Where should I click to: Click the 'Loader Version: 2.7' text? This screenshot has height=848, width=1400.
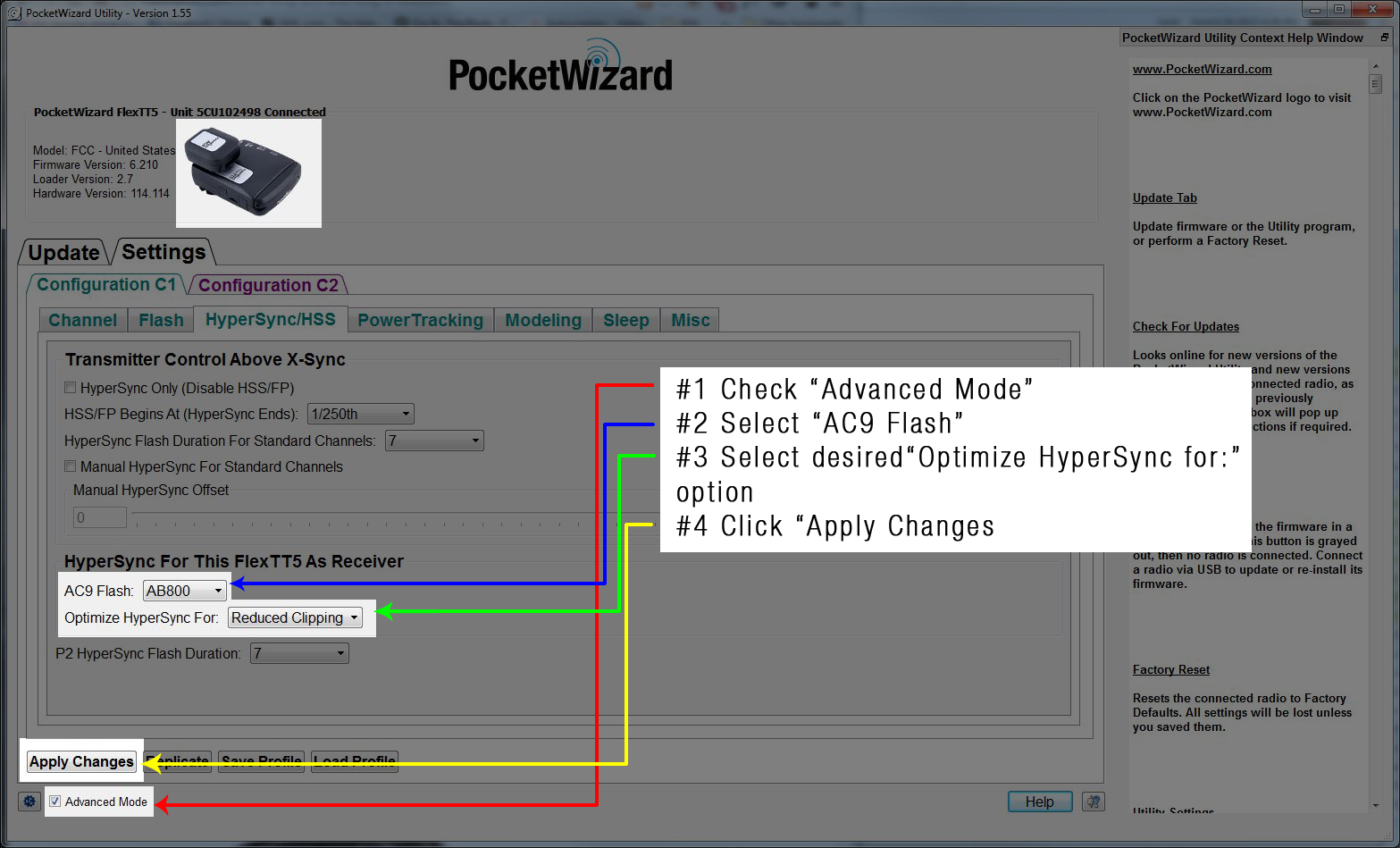83,179
